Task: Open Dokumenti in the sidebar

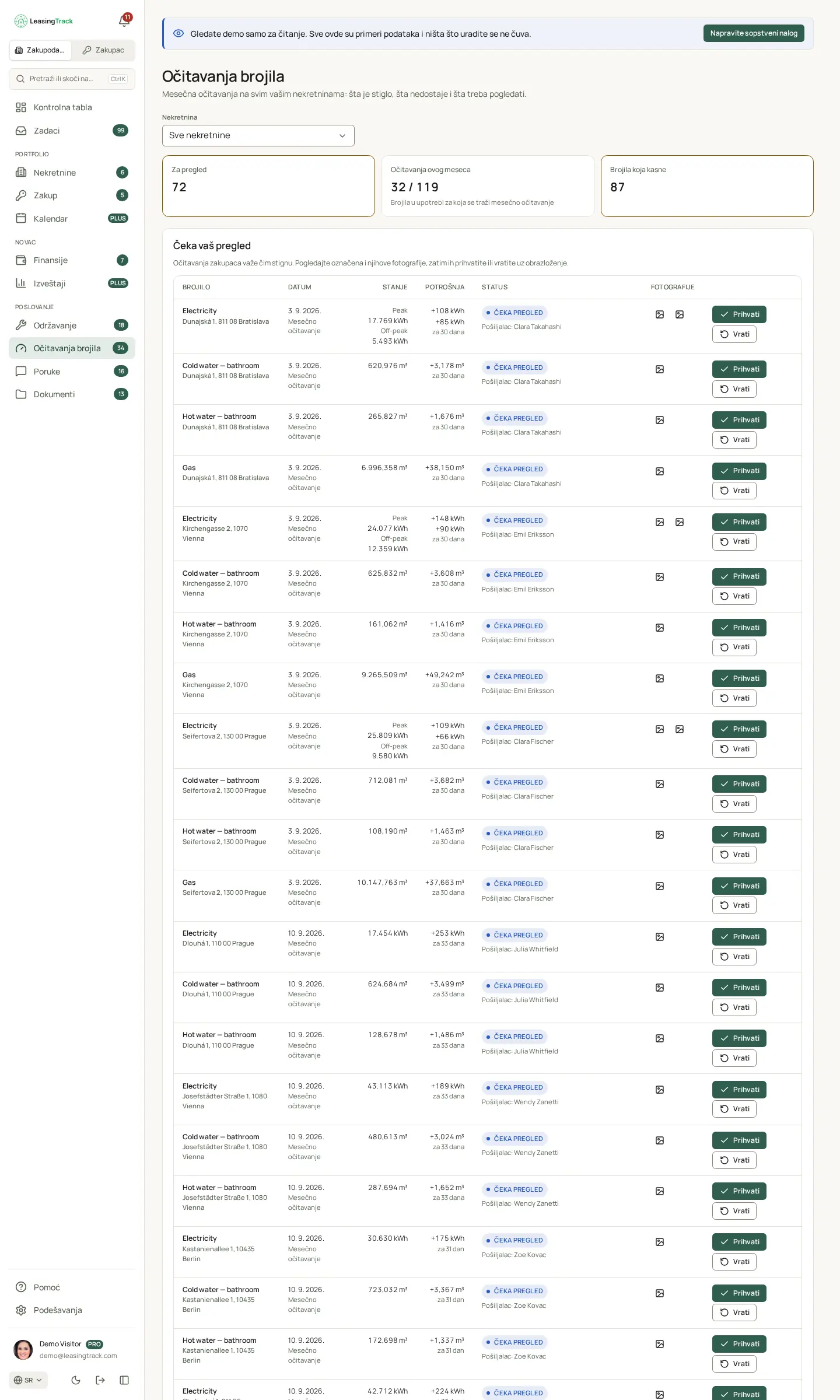Action: pyautogui.click(x=72, y=394)
